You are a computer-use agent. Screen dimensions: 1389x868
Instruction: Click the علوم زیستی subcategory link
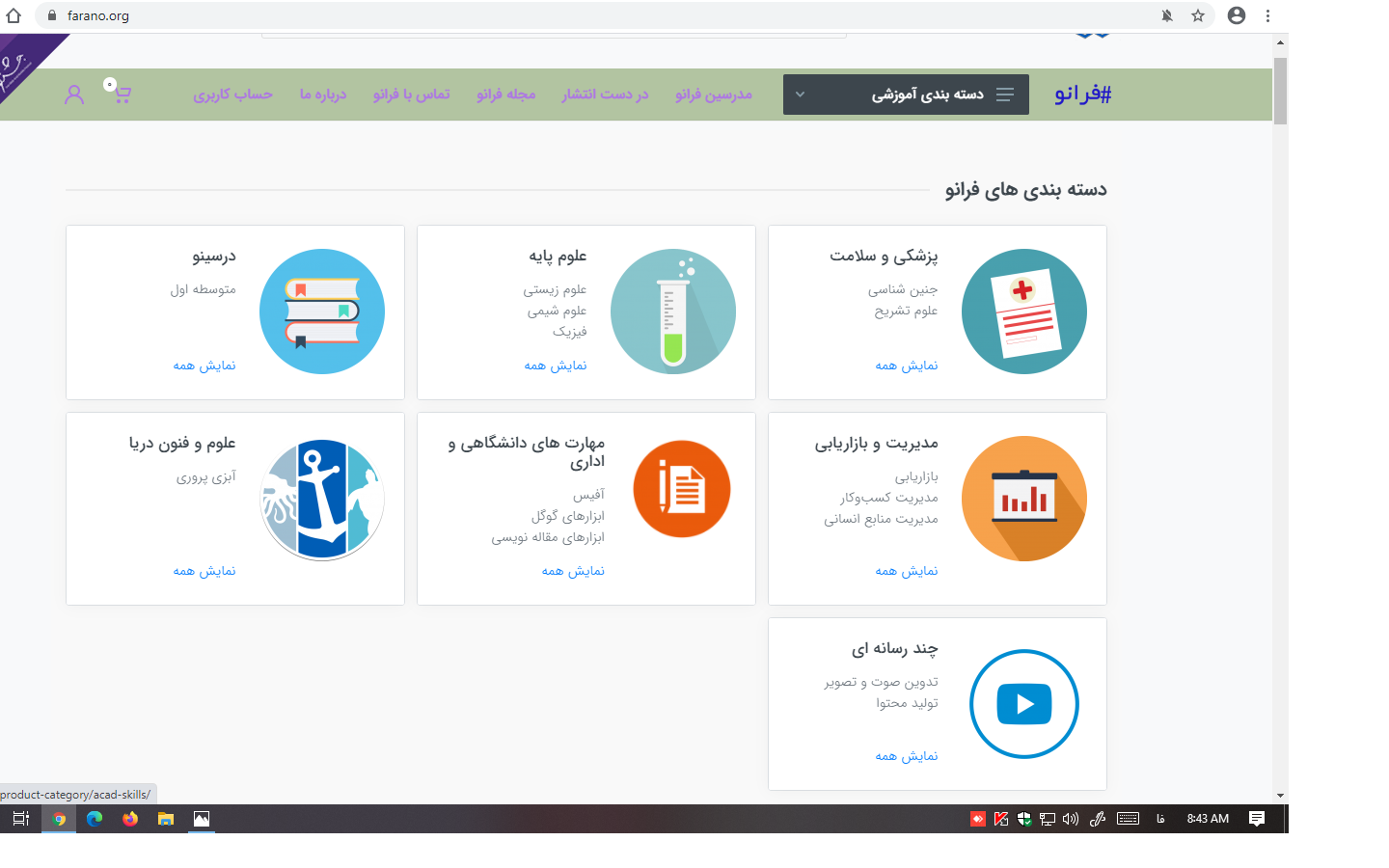pos(555,289)
